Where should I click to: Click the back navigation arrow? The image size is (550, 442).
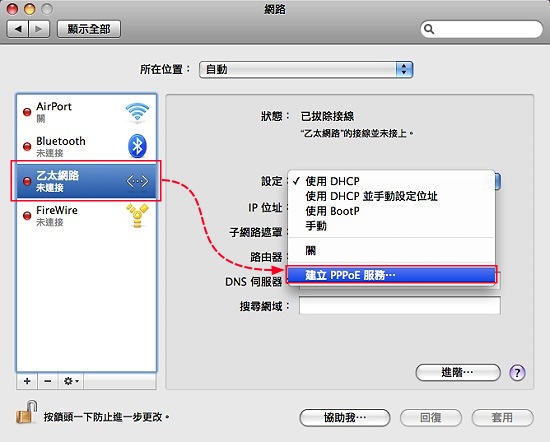pyautogui.click(x=18, y=29)
